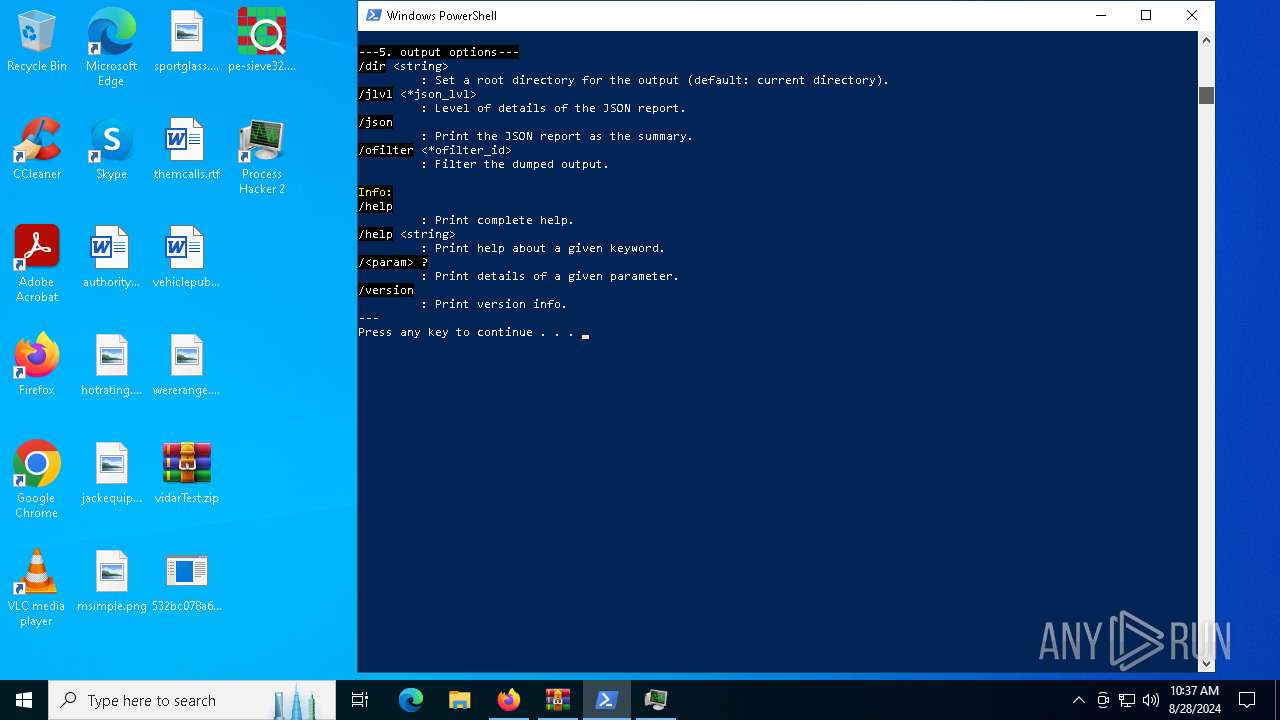Open Firefox from the taskbar
This screenshot has width=1280, height=720.
point(509,700)
